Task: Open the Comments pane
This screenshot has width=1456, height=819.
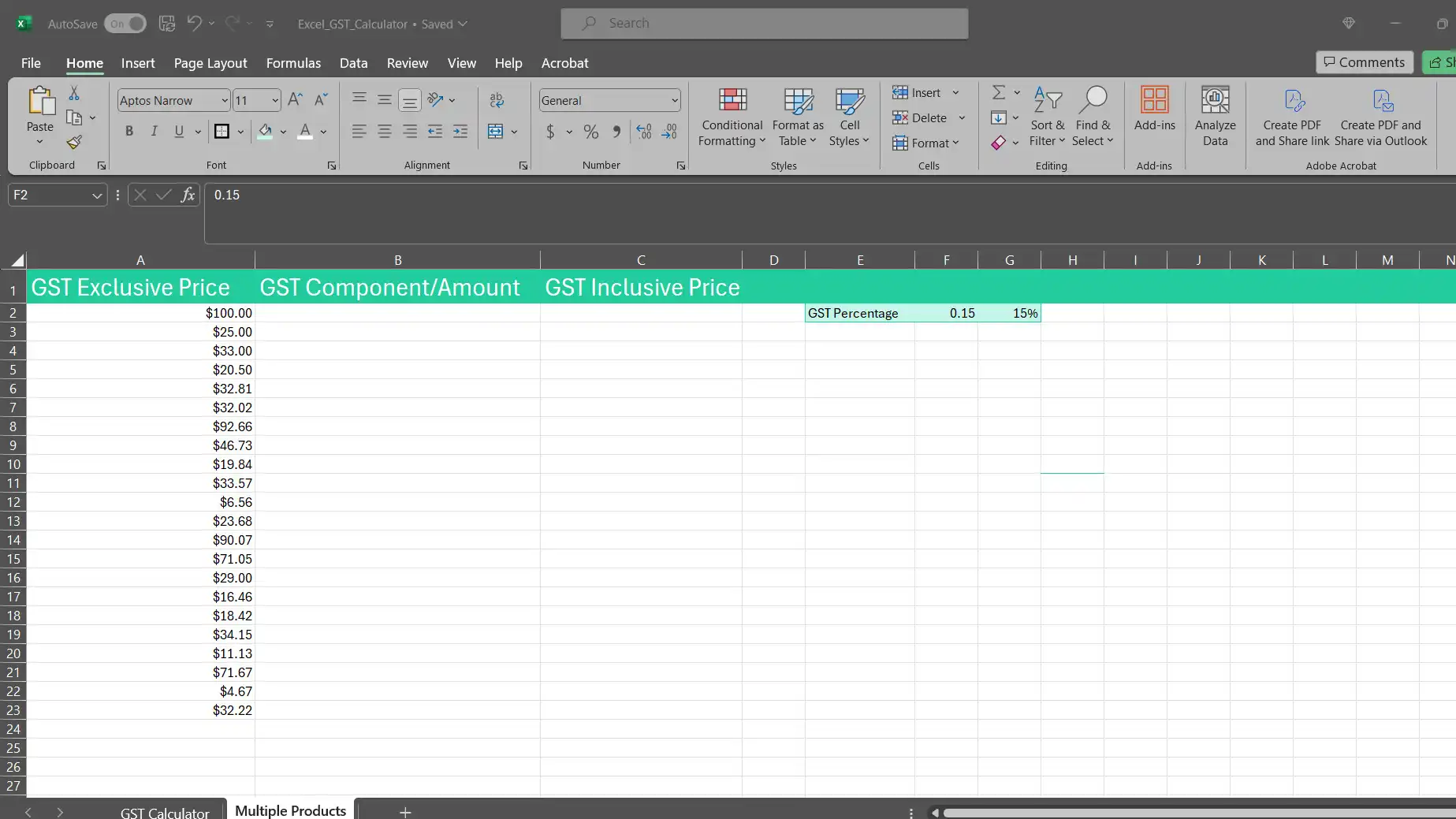Action: pos(1364,62)
